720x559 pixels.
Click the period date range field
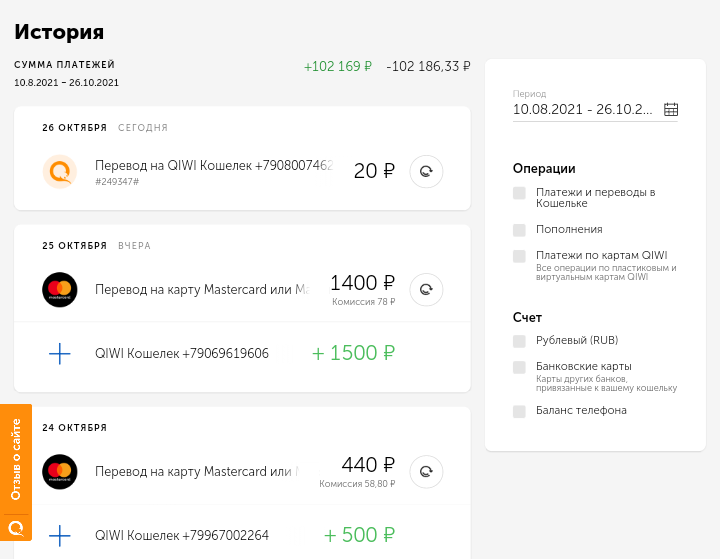click(583, 109)
